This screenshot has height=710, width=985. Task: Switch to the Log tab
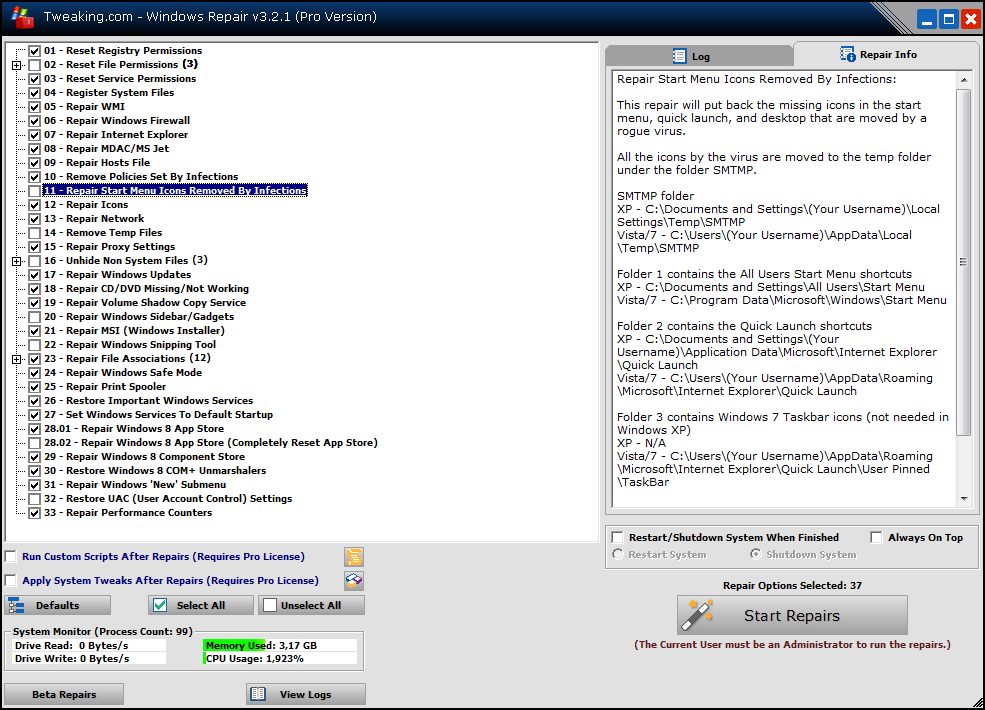coord(699,56)
